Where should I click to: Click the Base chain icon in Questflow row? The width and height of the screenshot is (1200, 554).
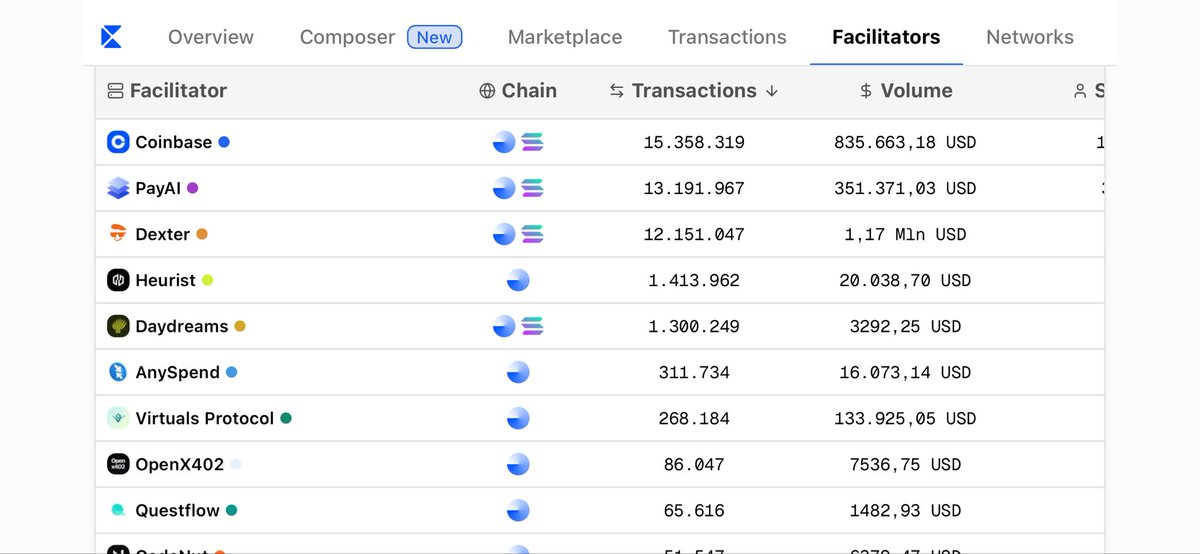click(518, 510)
